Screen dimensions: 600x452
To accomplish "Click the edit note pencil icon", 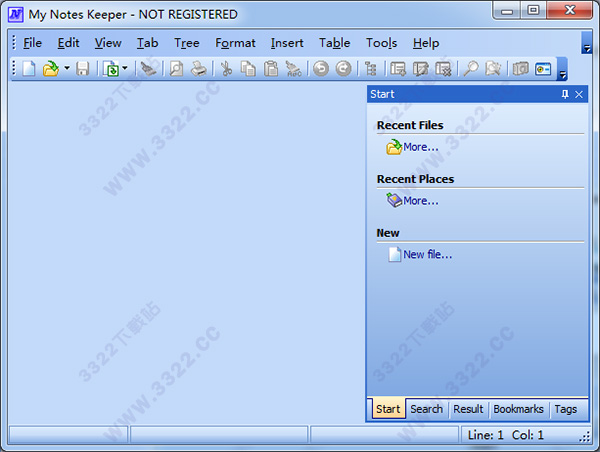I will click(421, 69).
